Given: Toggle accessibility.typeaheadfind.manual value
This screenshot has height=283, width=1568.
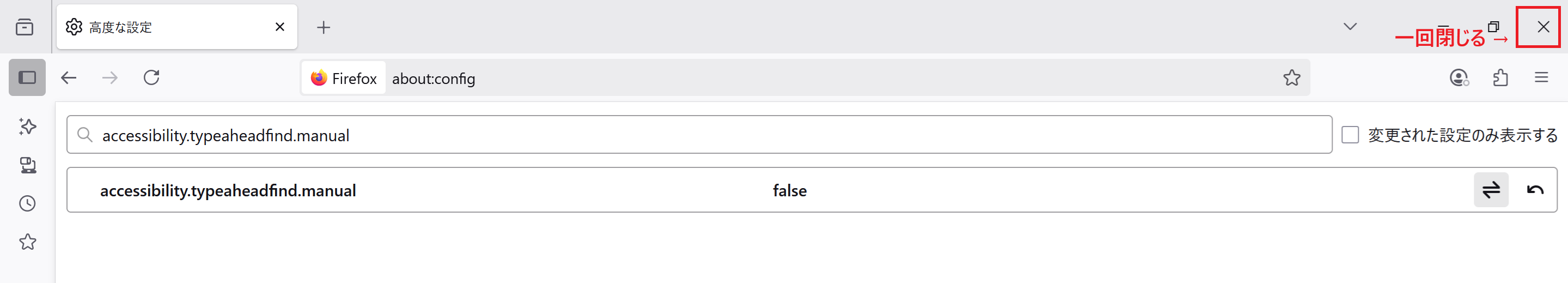Looking at the screenshot, I should pos(1491,190).
